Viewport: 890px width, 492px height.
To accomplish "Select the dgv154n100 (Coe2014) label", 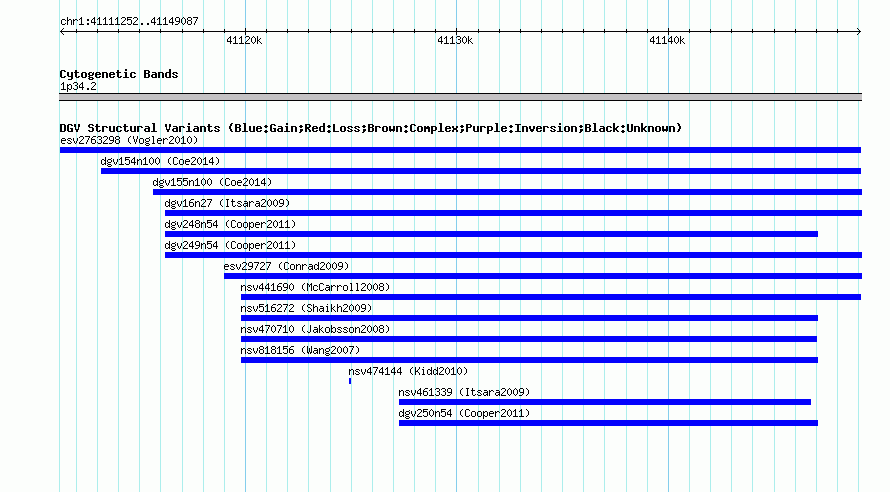I will point(160,161).
